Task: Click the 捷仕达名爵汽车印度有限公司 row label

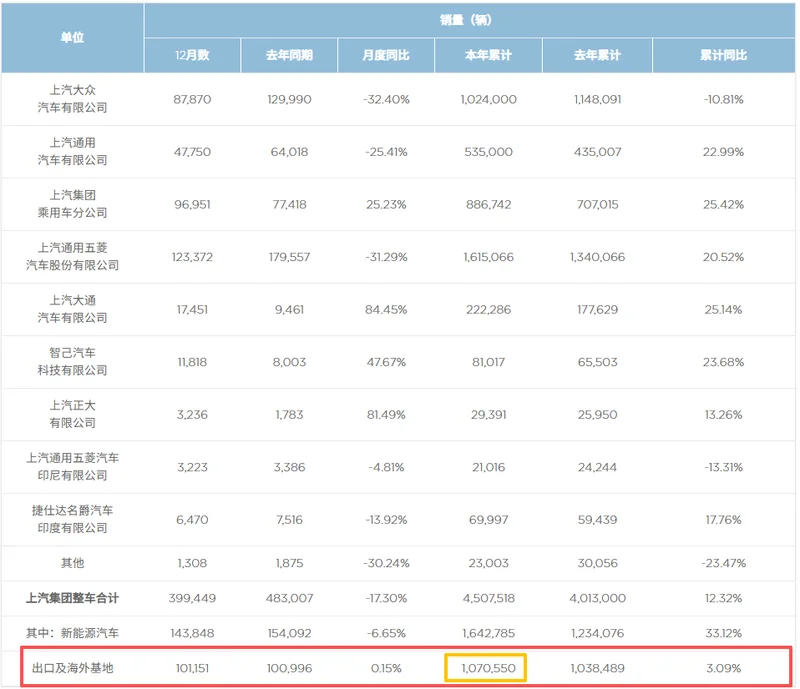Action: [x=72, y=520]
